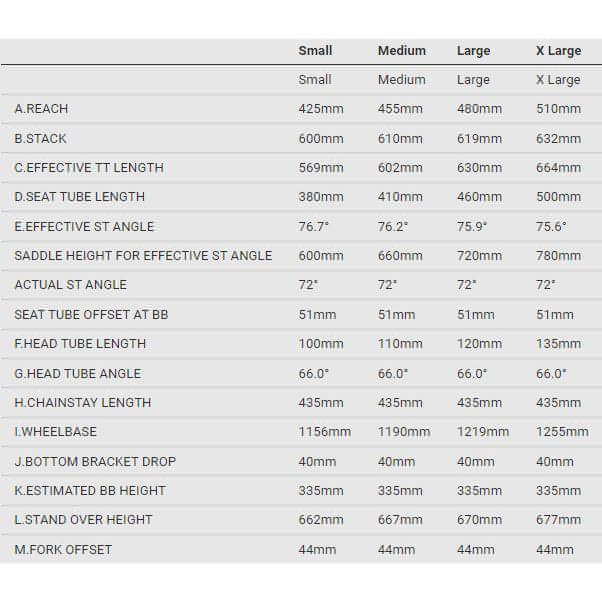
Task: Click the SEAT TUBE OFFSET AT BB label
Action: (x=91, y=315)
